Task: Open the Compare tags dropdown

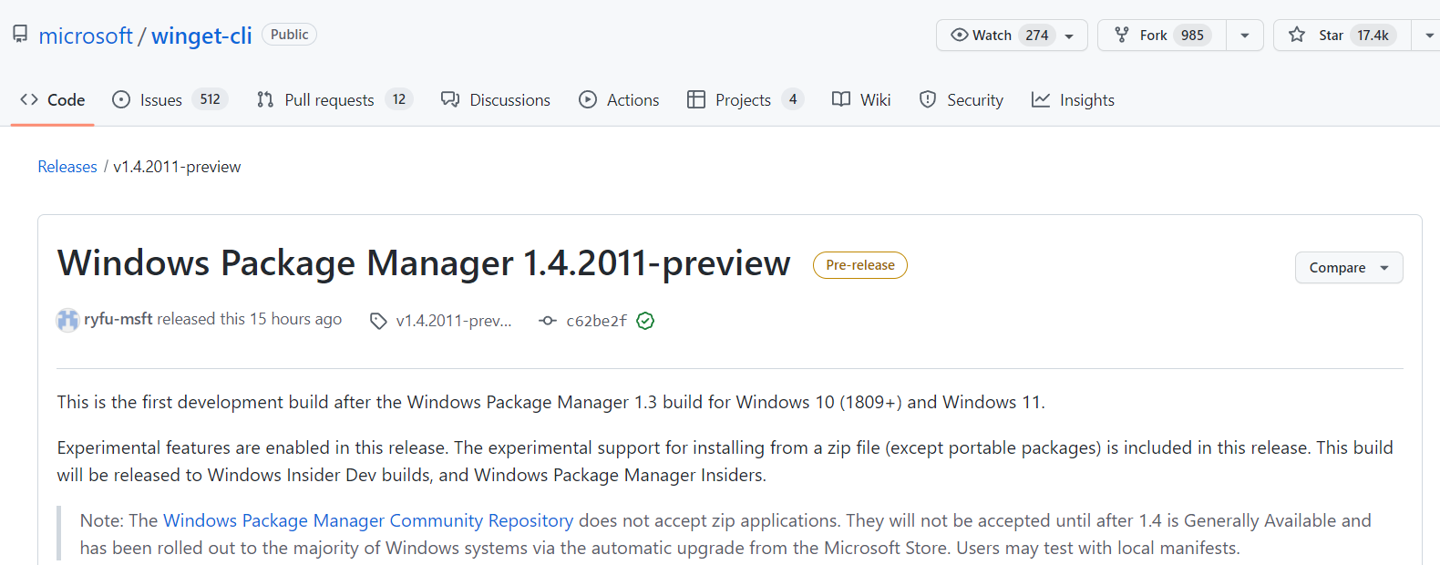Action: (1348, 268)
